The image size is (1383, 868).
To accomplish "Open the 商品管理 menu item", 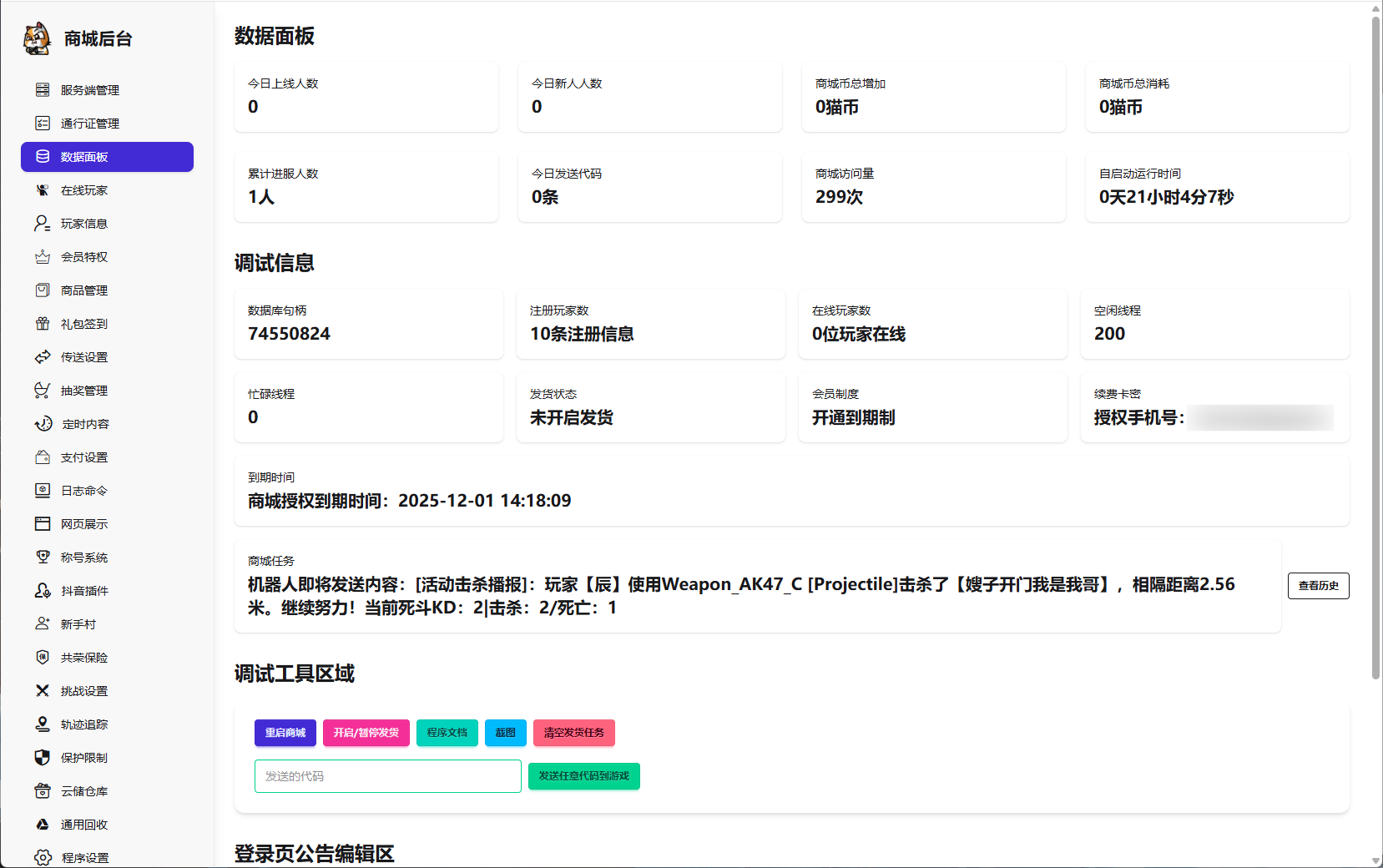I will pyautogui.click(x=84, y=290).
